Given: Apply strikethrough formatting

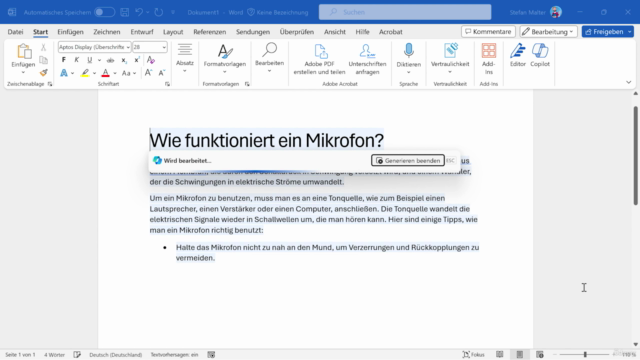Looking at the screenshot, I should (x=110, y=60).
